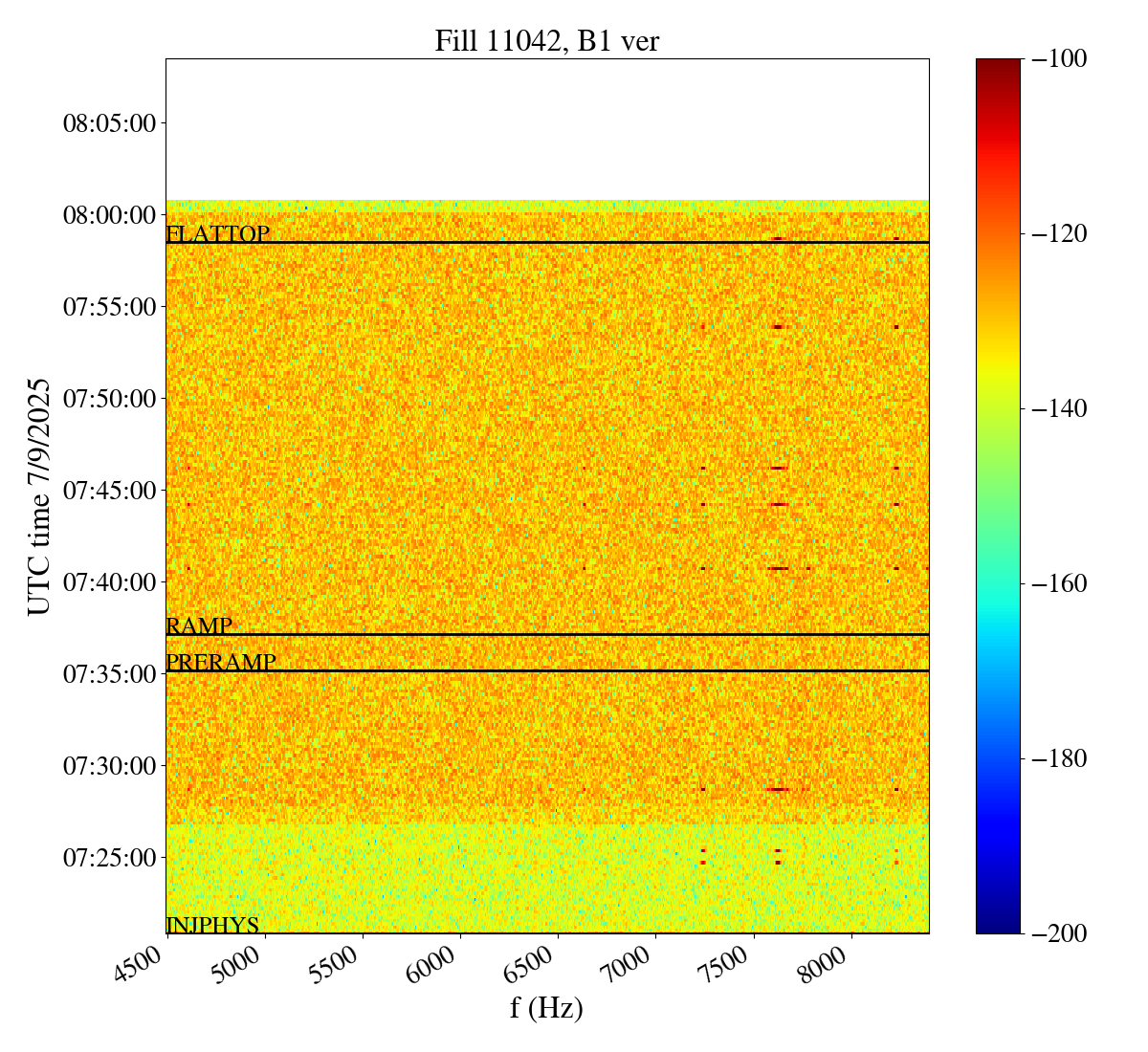The width and height of the screenshot is (1148, 1052).
Task: Click the blank white area above spectrogram data
Action: pyautogui.click(x=546, y=129)
